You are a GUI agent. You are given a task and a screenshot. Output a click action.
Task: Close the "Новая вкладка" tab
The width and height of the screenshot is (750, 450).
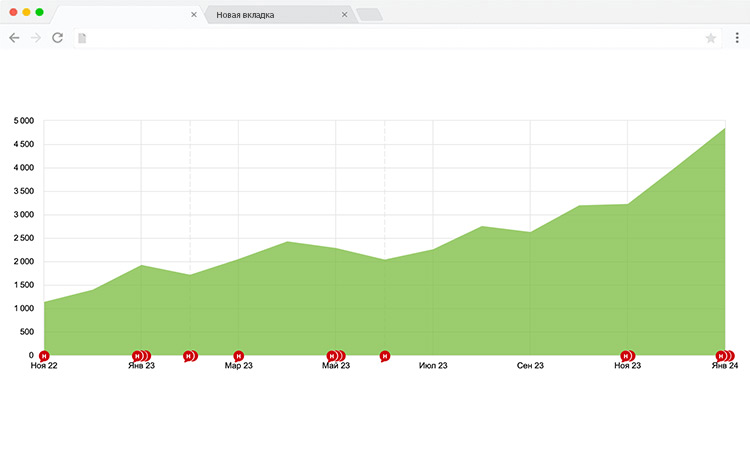(x=345, y=15)
